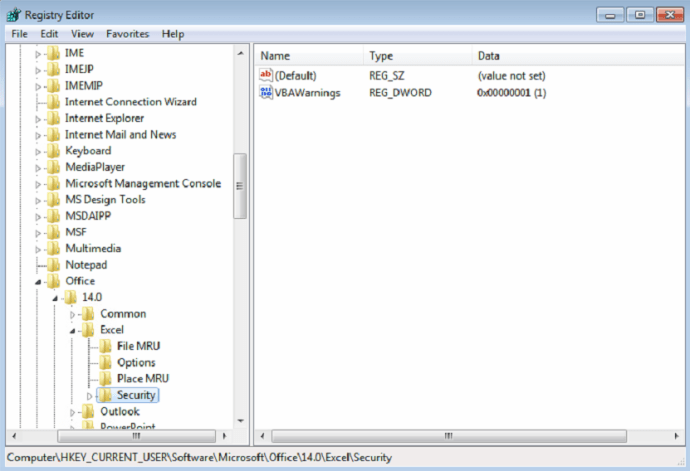This screenshot has height=471, width=690.
Task: Click the VBAWarnings DWORD value icon
Action: click(x=266, y=92)
